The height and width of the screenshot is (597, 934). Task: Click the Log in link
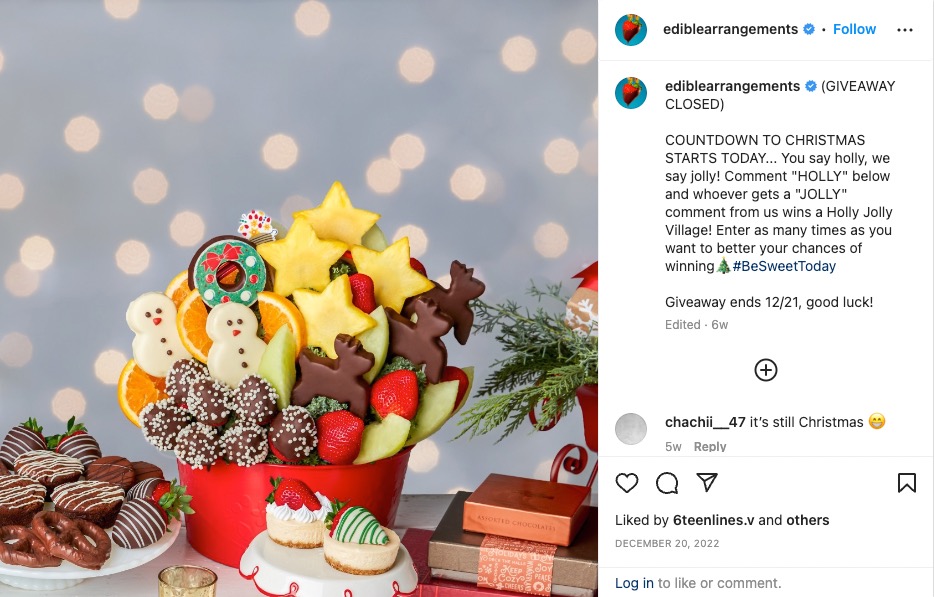(x=634, y=583)
